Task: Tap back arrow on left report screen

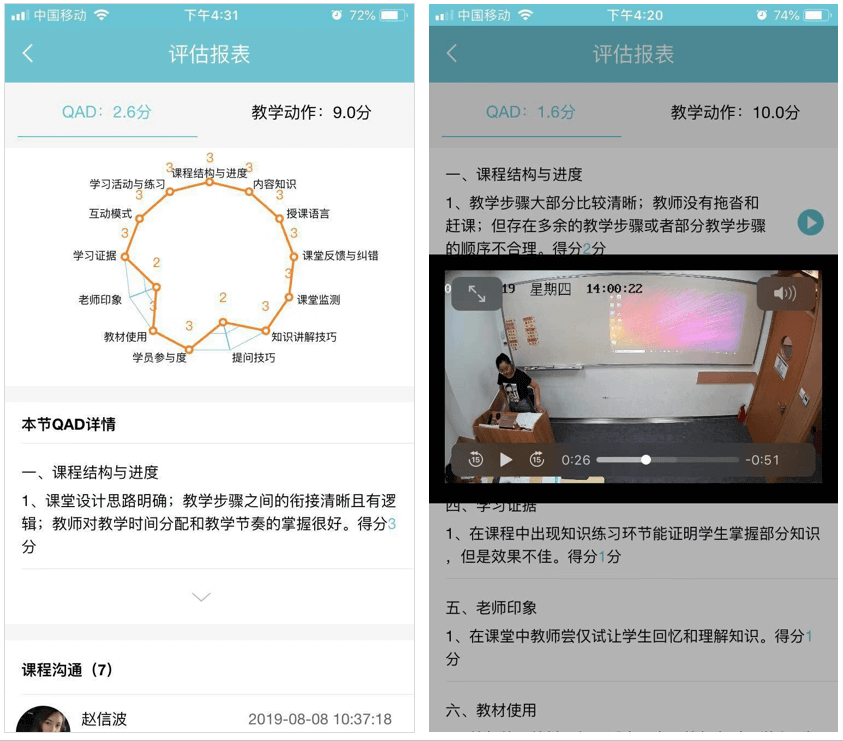Action: [x=28, y=54]
